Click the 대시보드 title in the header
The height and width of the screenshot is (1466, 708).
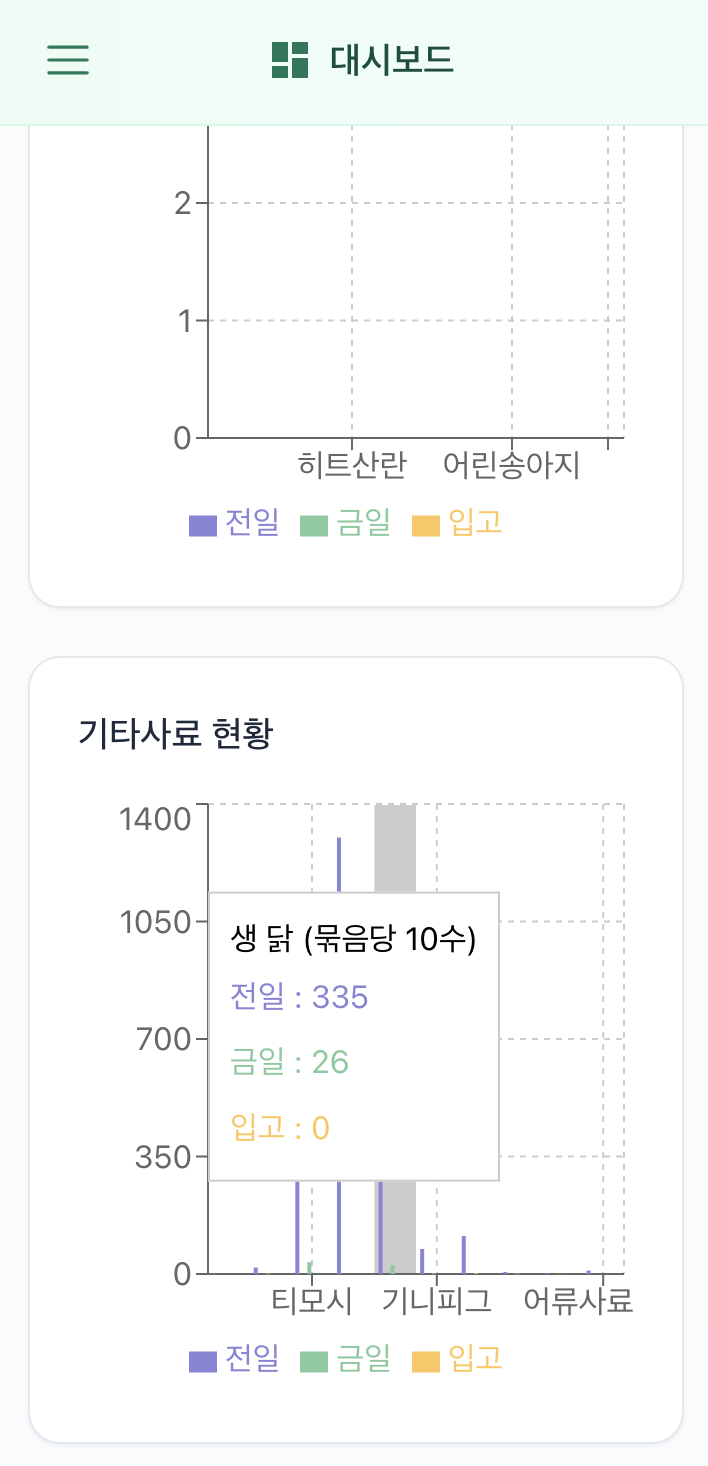(x=389, y=61)
